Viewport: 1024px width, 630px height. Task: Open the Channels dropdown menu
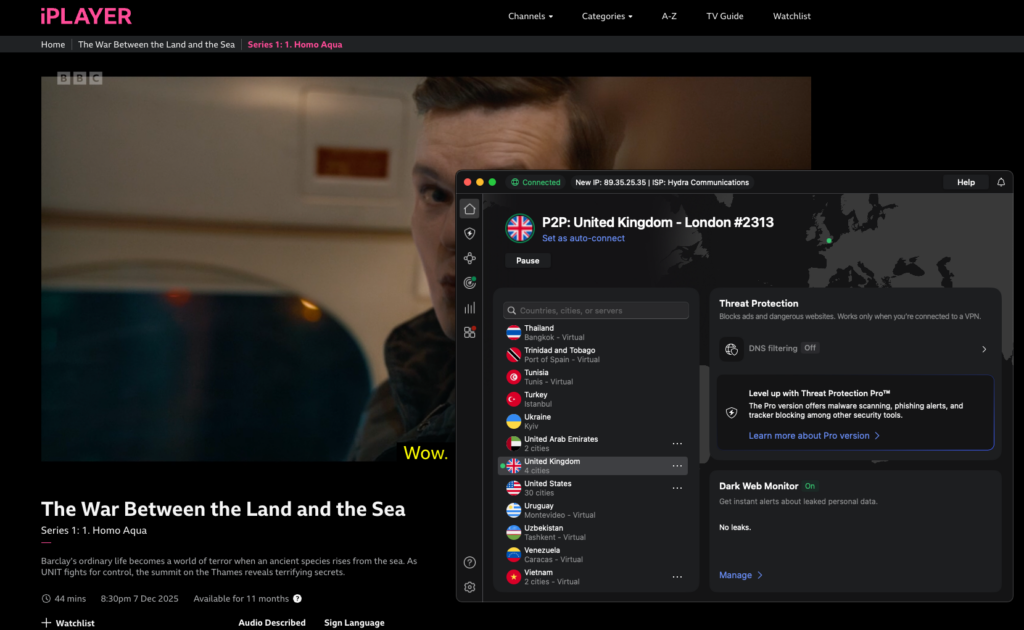(530, 16)
